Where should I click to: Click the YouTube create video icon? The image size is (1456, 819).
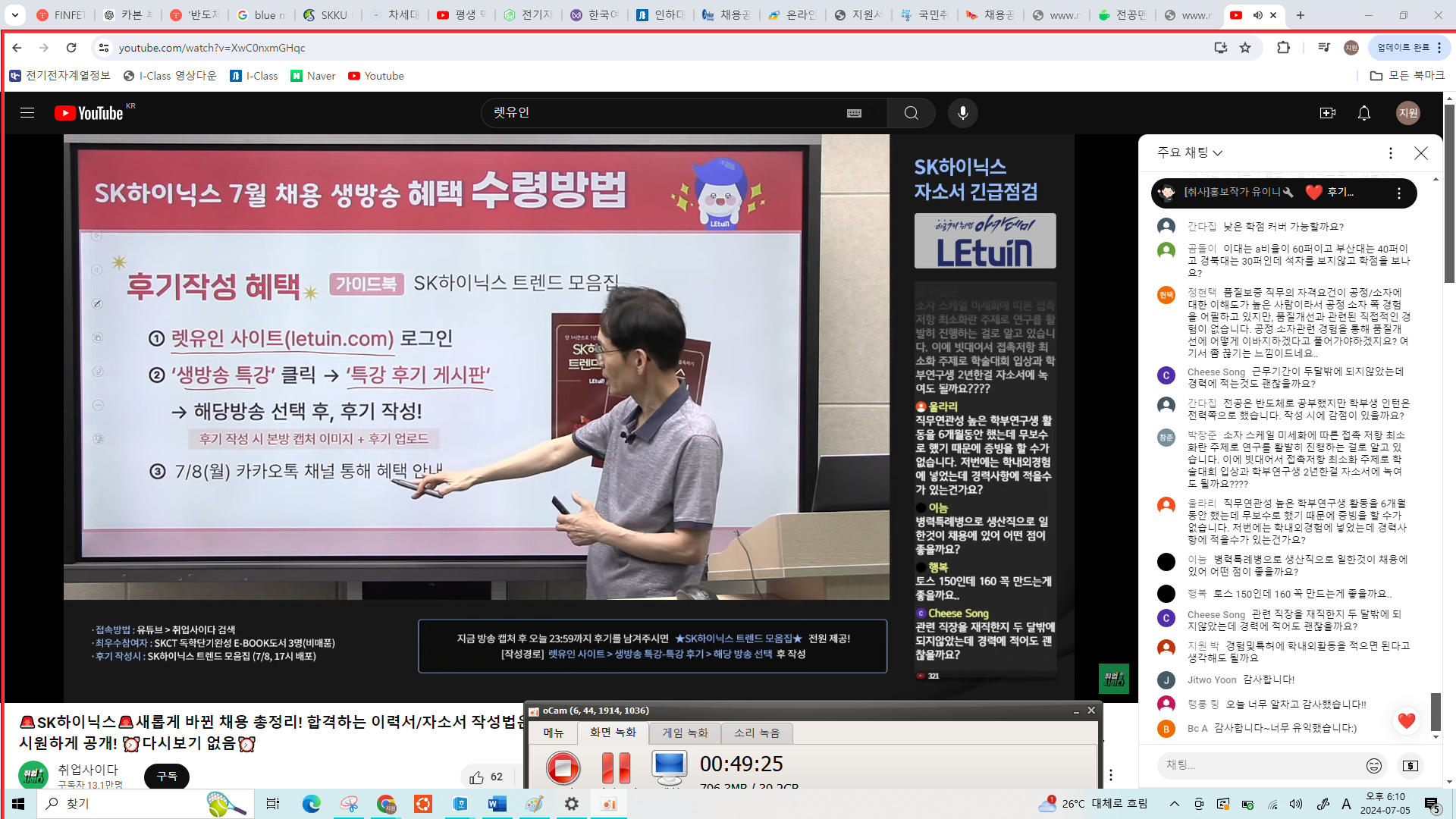click(x=1327, y=113)
